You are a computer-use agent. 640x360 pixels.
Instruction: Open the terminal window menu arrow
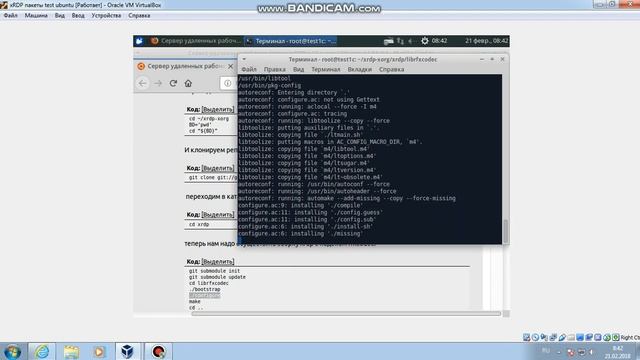click(244, 60)
